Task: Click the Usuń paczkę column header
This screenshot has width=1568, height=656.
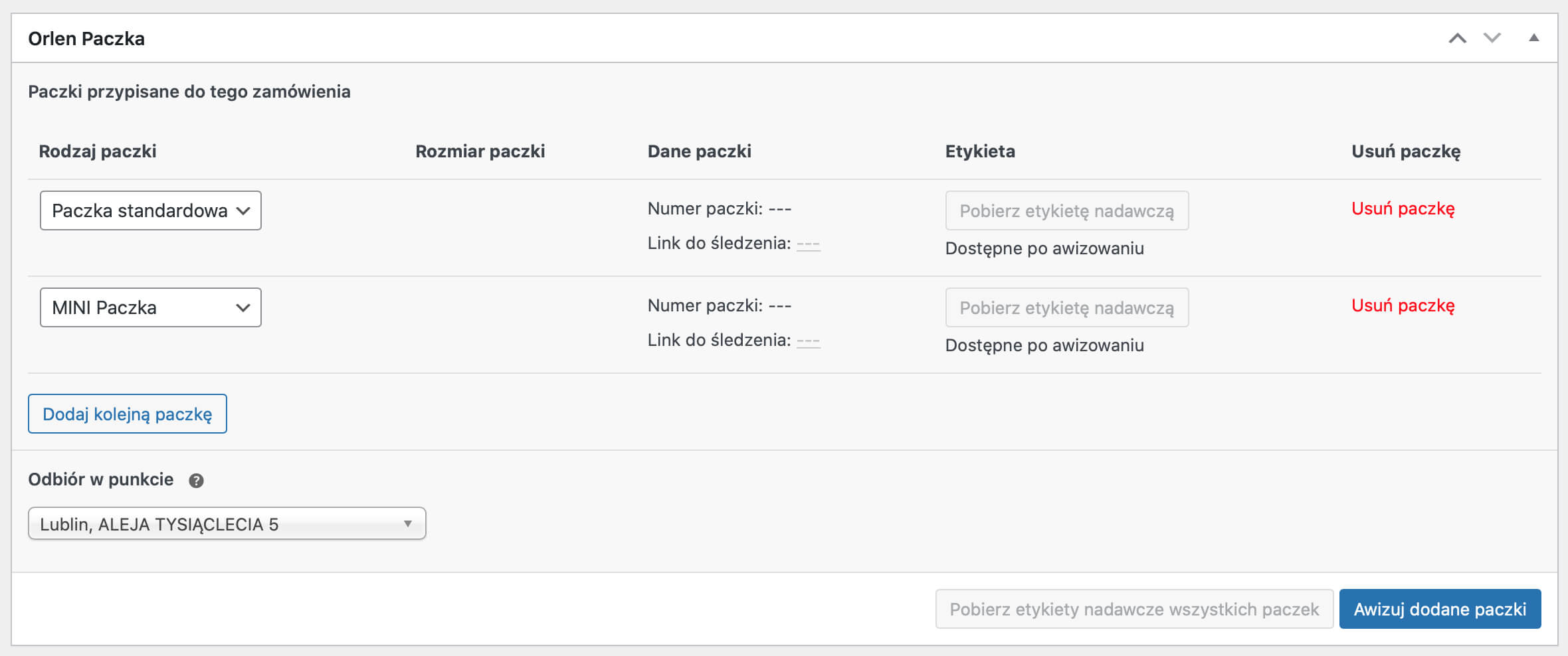Action: [1406, 151]
